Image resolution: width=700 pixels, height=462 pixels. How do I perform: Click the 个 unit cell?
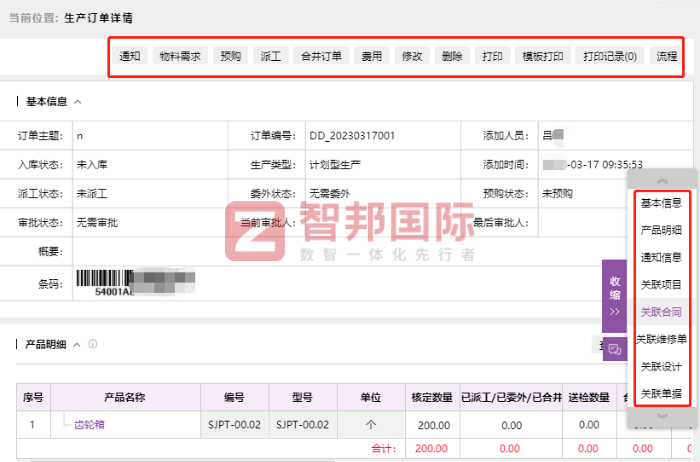[x=371, y=425]
